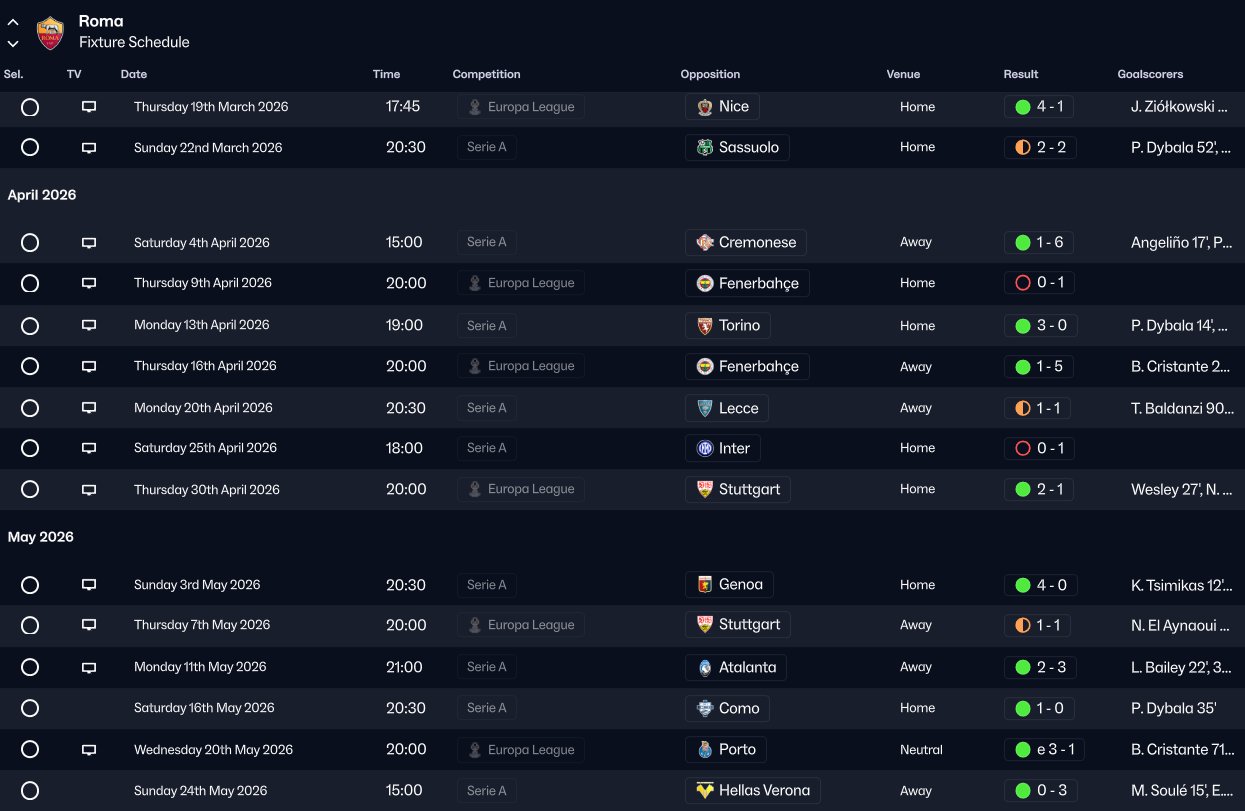The height and width of the screenshot is (811, 1245).
Task: Click goalscorer text P. Dybala 35'
Action: pos(1174,708)
